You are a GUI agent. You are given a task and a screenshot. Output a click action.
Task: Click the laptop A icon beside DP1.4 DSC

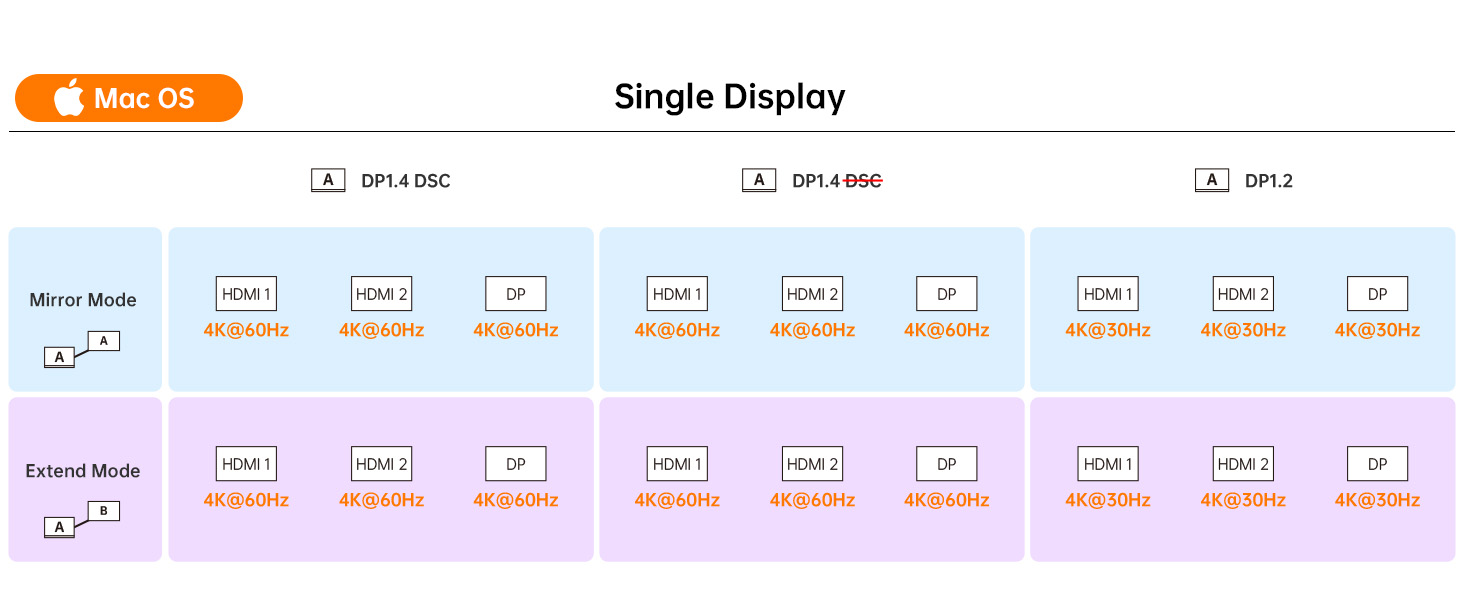[328, 181]
